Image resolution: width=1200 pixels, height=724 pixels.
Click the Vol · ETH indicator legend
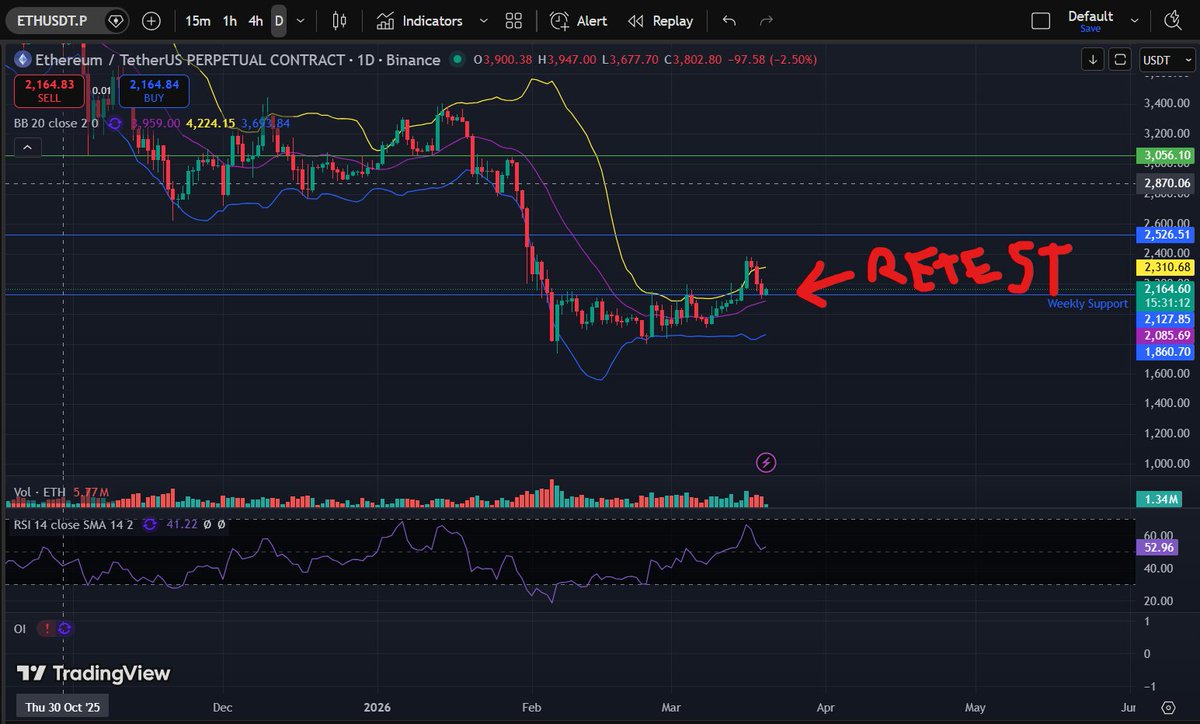(x=40, y=492)
